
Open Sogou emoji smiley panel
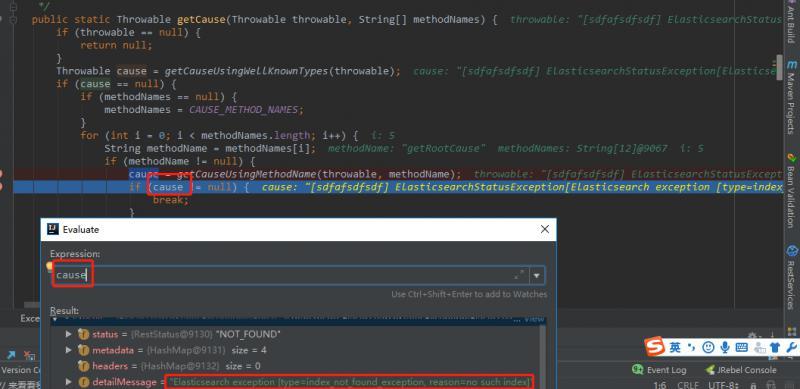coord(708,348)
